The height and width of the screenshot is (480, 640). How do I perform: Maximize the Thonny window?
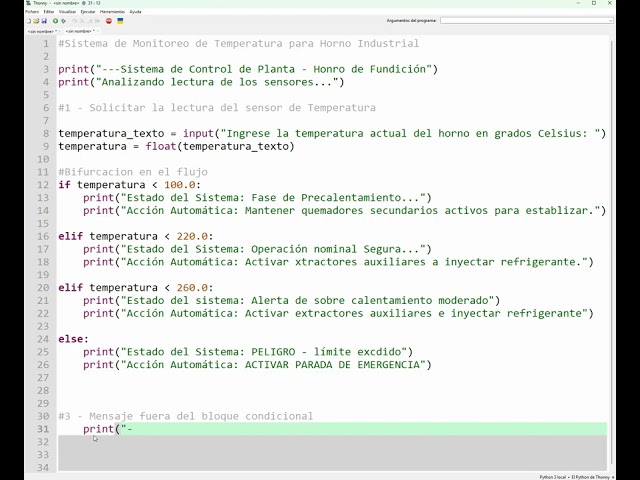(594, 3)
